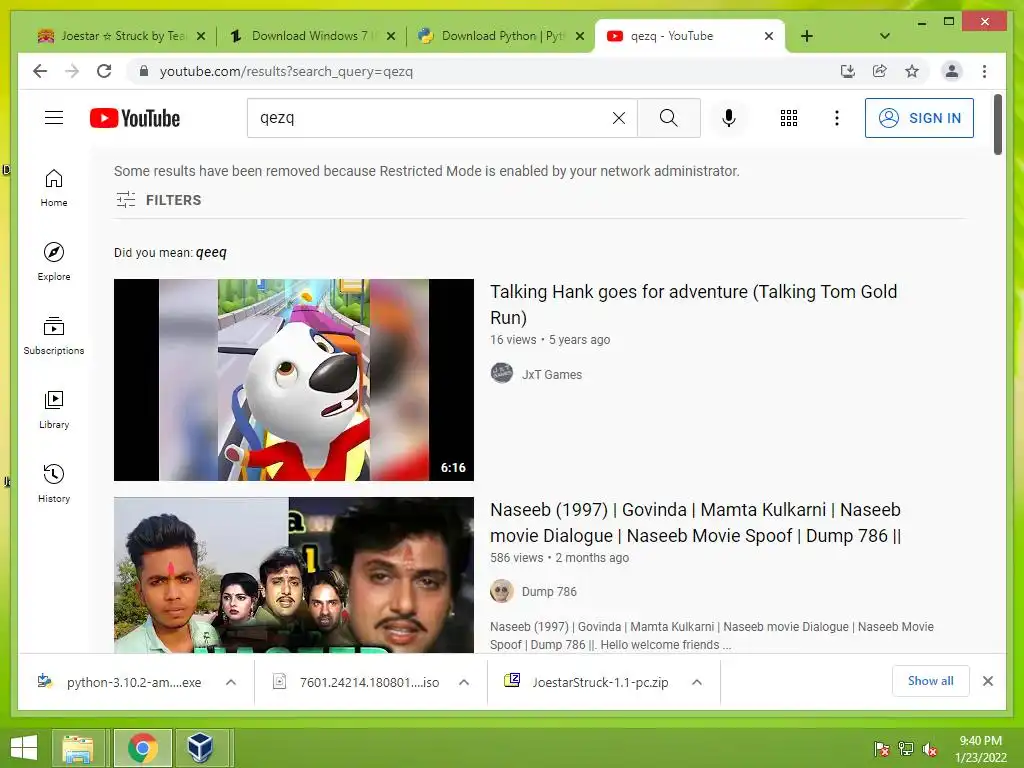Click Show all downloads
Screen dimensions: 1024x768
(x=931, y=681)
